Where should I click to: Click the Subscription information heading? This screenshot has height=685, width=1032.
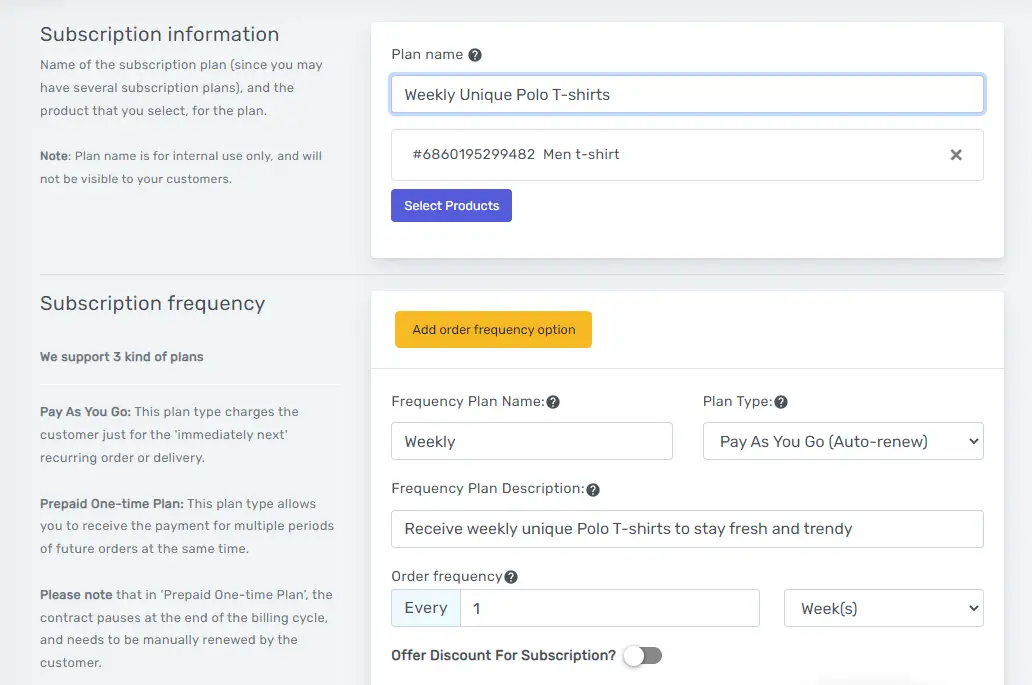pos(159,34)
